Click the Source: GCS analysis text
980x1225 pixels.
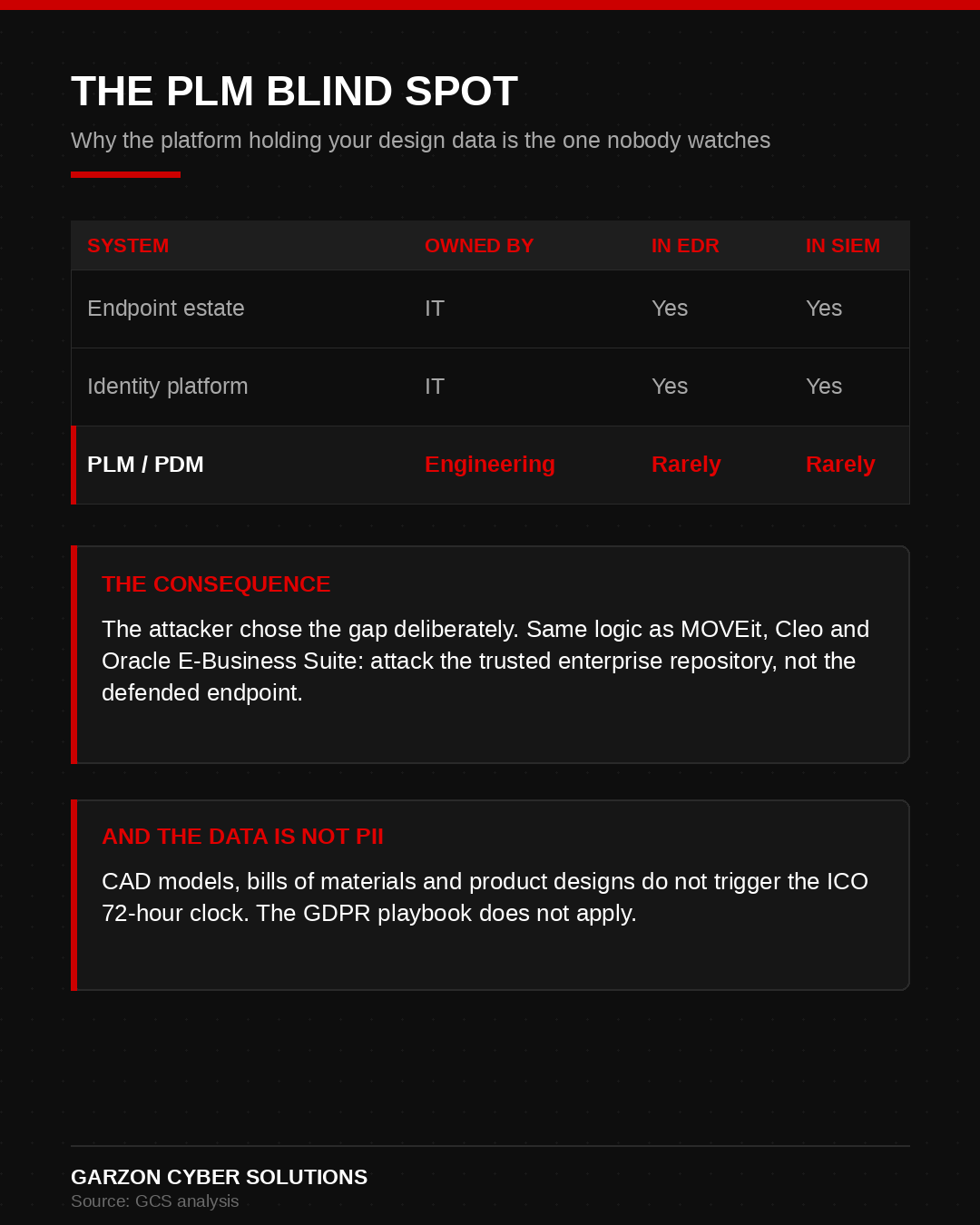click(155, 1201)
